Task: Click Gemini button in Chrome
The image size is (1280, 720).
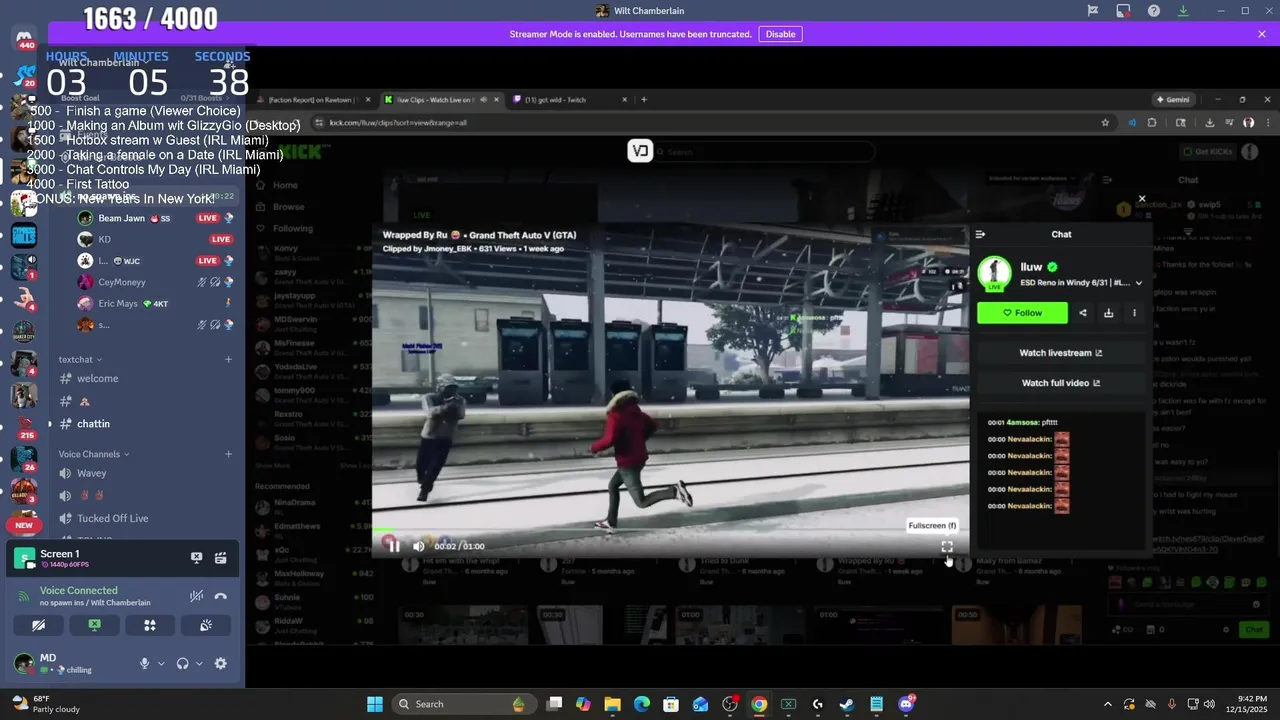Action: click(1174, 100)
